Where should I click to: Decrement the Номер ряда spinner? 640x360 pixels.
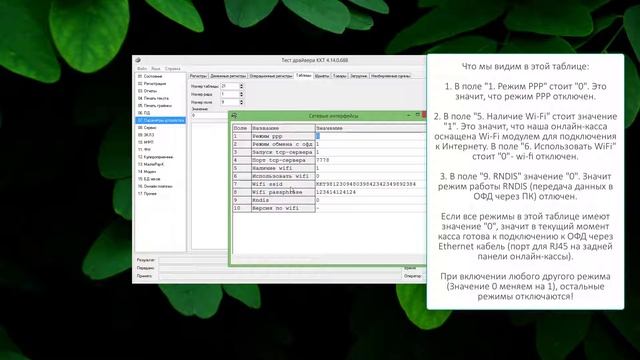241,96
